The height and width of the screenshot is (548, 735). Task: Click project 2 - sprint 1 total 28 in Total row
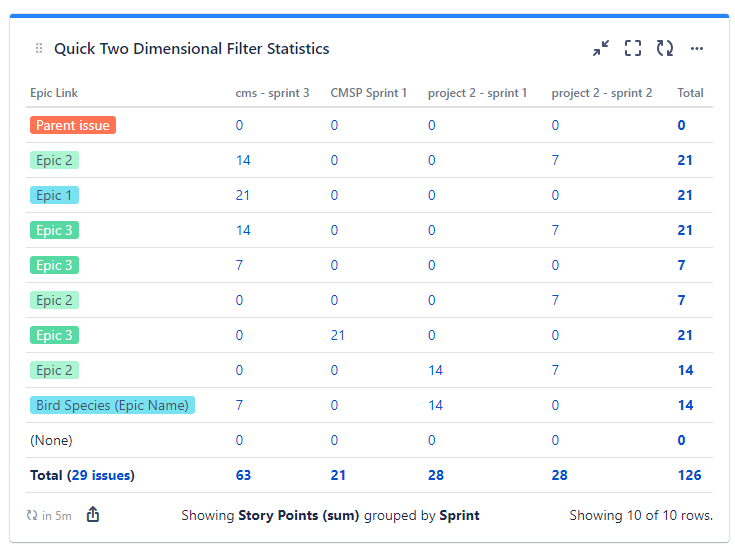point(436,475)
